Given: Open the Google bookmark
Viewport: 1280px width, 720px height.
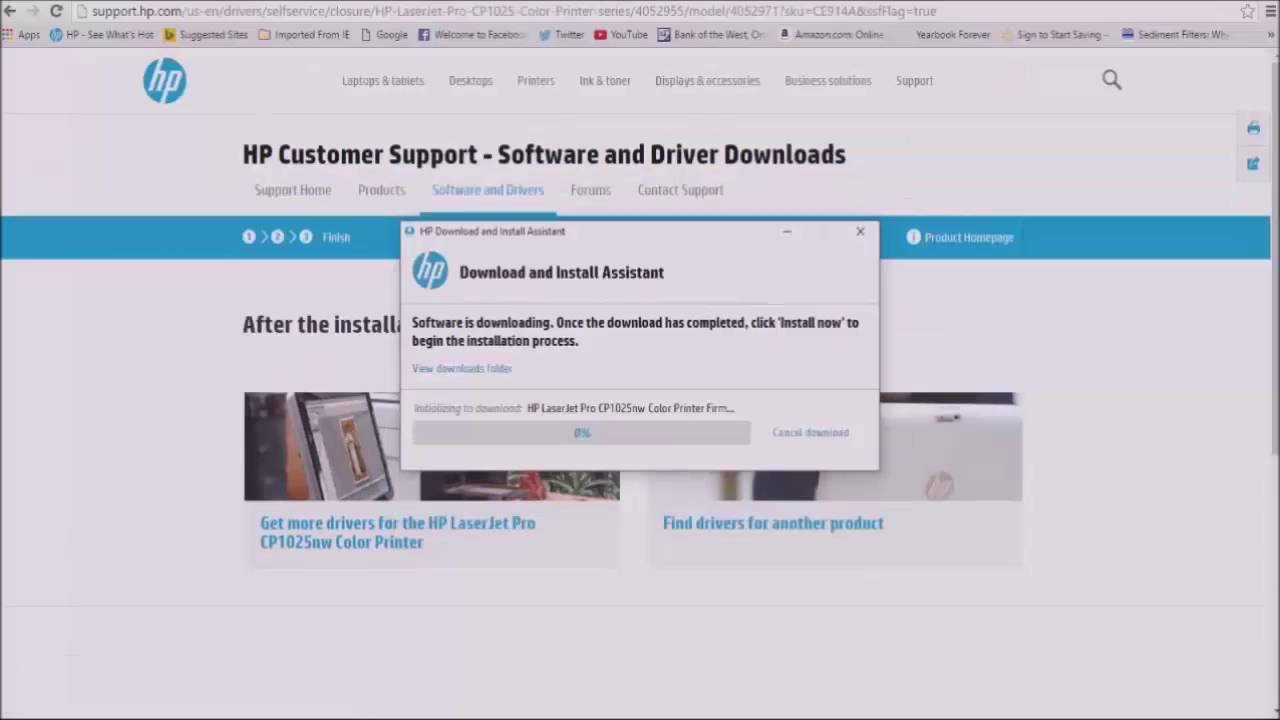Looking at the screenshot, I should (x=384, y=35).
